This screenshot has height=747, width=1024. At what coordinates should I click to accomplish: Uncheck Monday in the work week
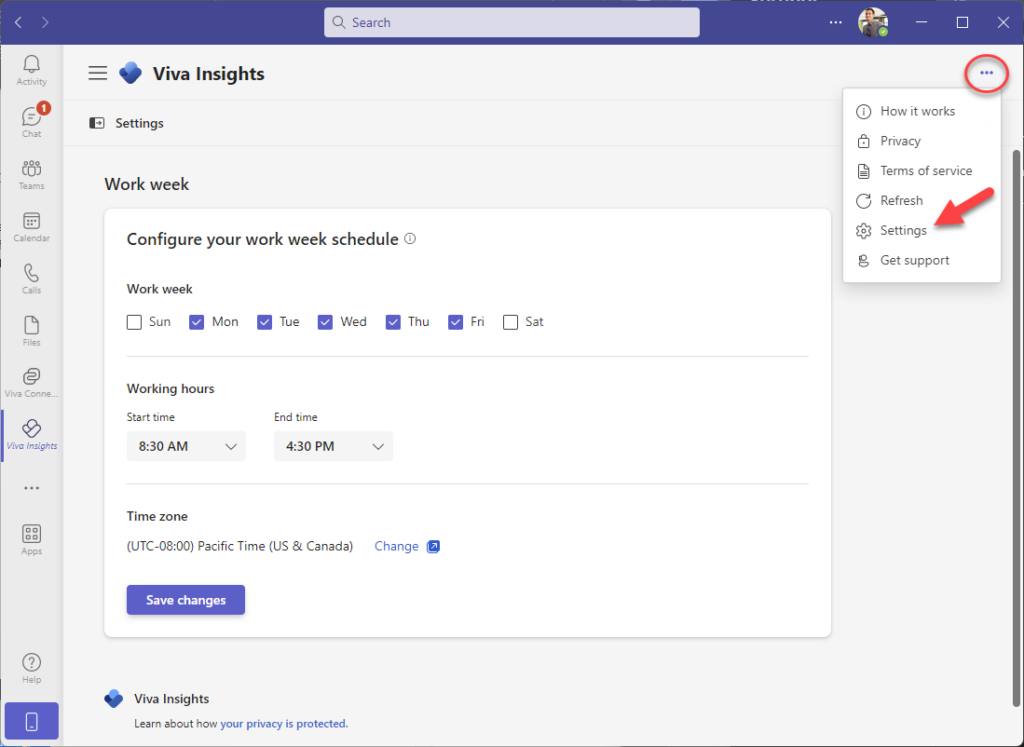197,322
